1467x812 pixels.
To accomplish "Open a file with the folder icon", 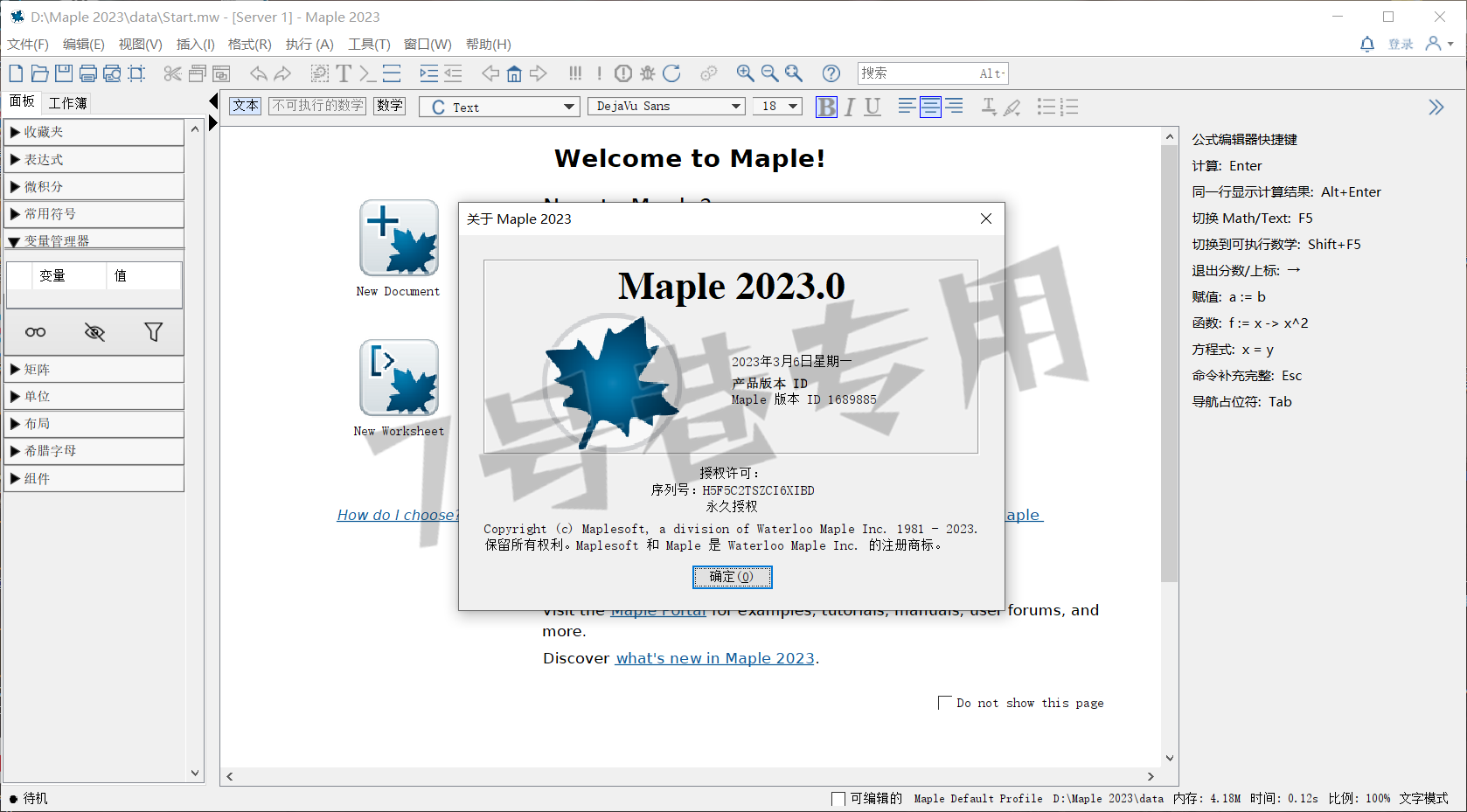I will (39, 73).
